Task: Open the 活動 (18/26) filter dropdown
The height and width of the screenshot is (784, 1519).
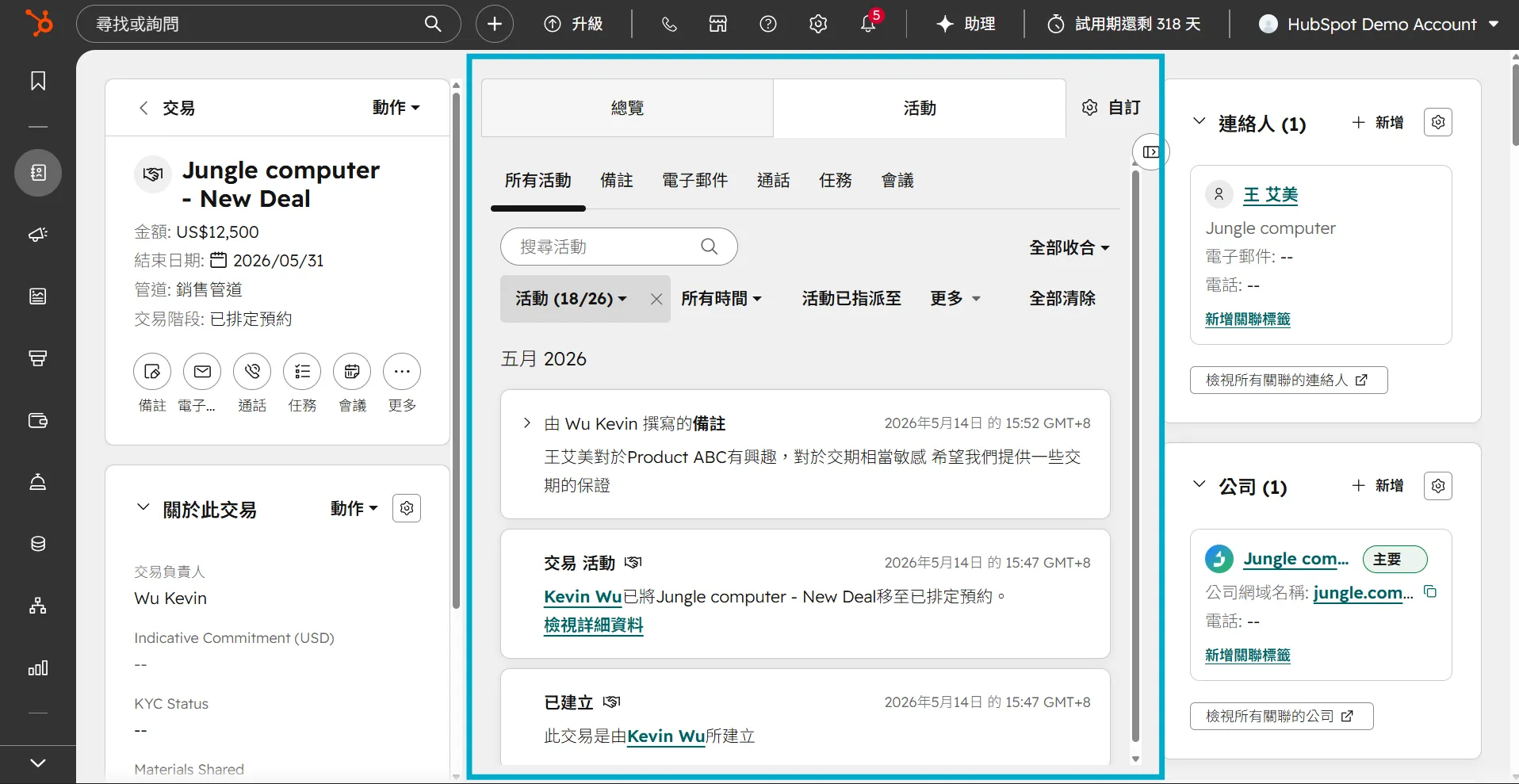Action: 571,299
